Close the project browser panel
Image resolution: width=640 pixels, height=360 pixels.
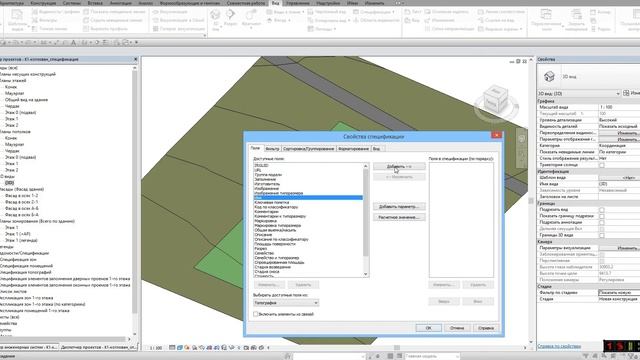tap(136, 59)
